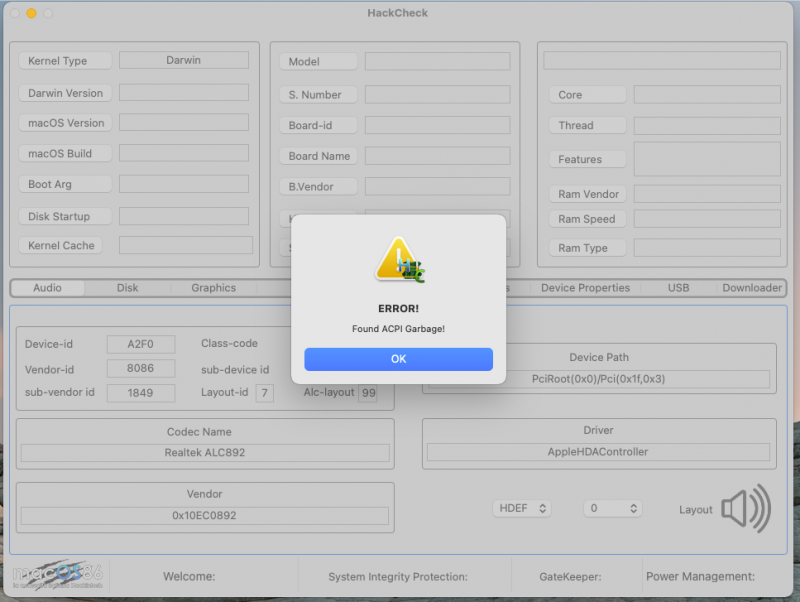The height and width of the screenshot is (602, 800).
Task: Click the Board Name button
Action: (x=318, y=156)
